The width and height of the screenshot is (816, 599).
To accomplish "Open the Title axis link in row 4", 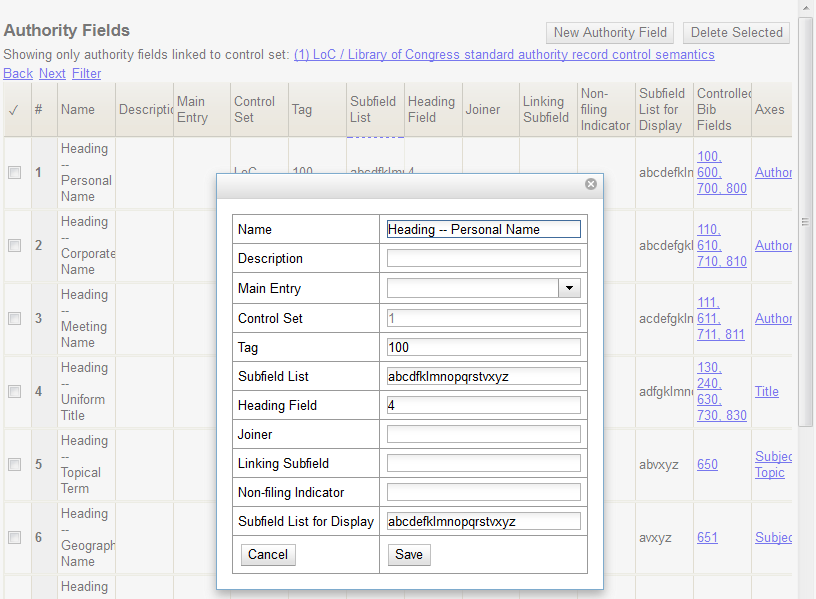I will pos(767,391).
